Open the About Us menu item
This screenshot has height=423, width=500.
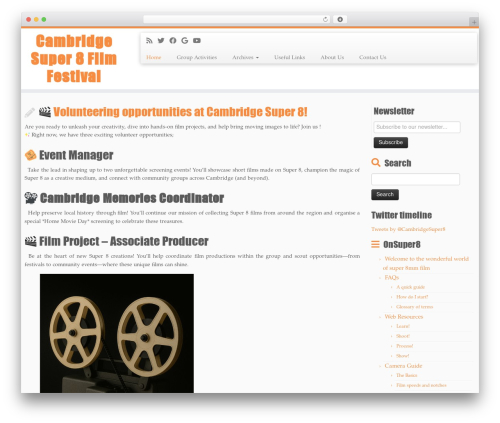click(332, 57)
